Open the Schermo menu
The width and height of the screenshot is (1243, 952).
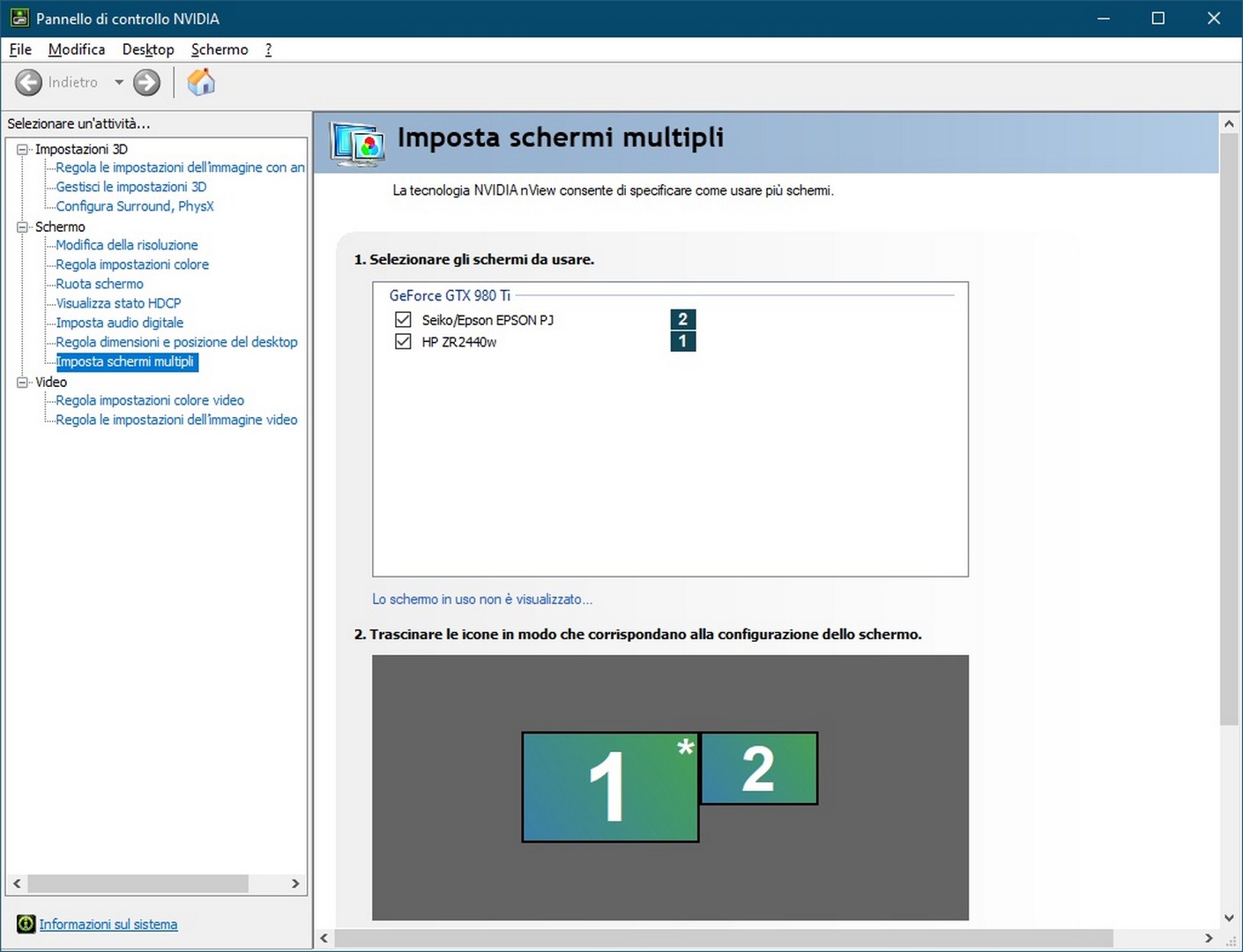tap(220, 49)
